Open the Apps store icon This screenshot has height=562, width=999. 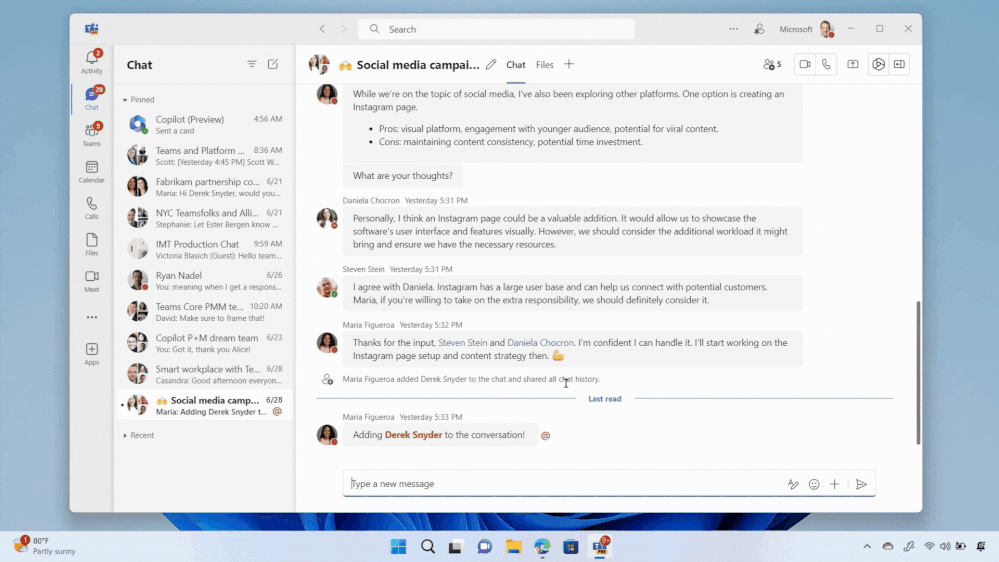tap(92, 353)
